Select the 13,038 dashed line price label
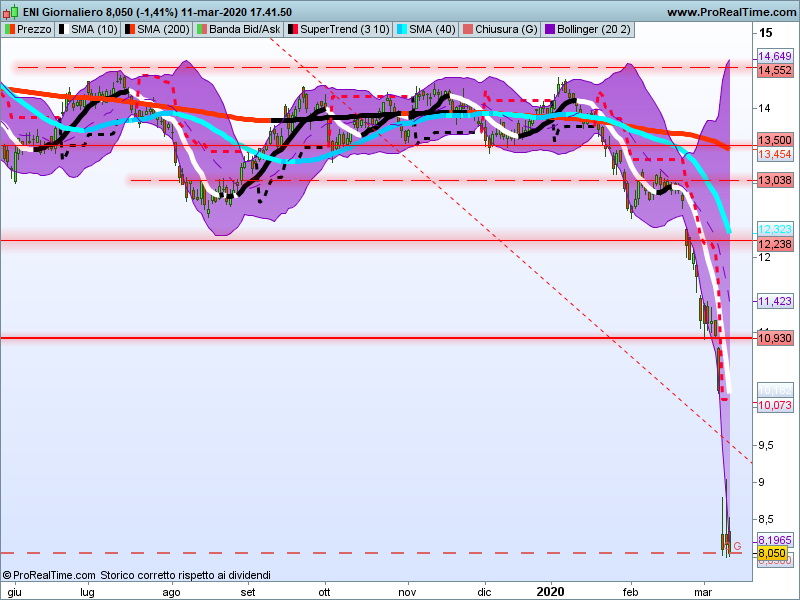Screen dimensions: 800x600 coord(775,180)
